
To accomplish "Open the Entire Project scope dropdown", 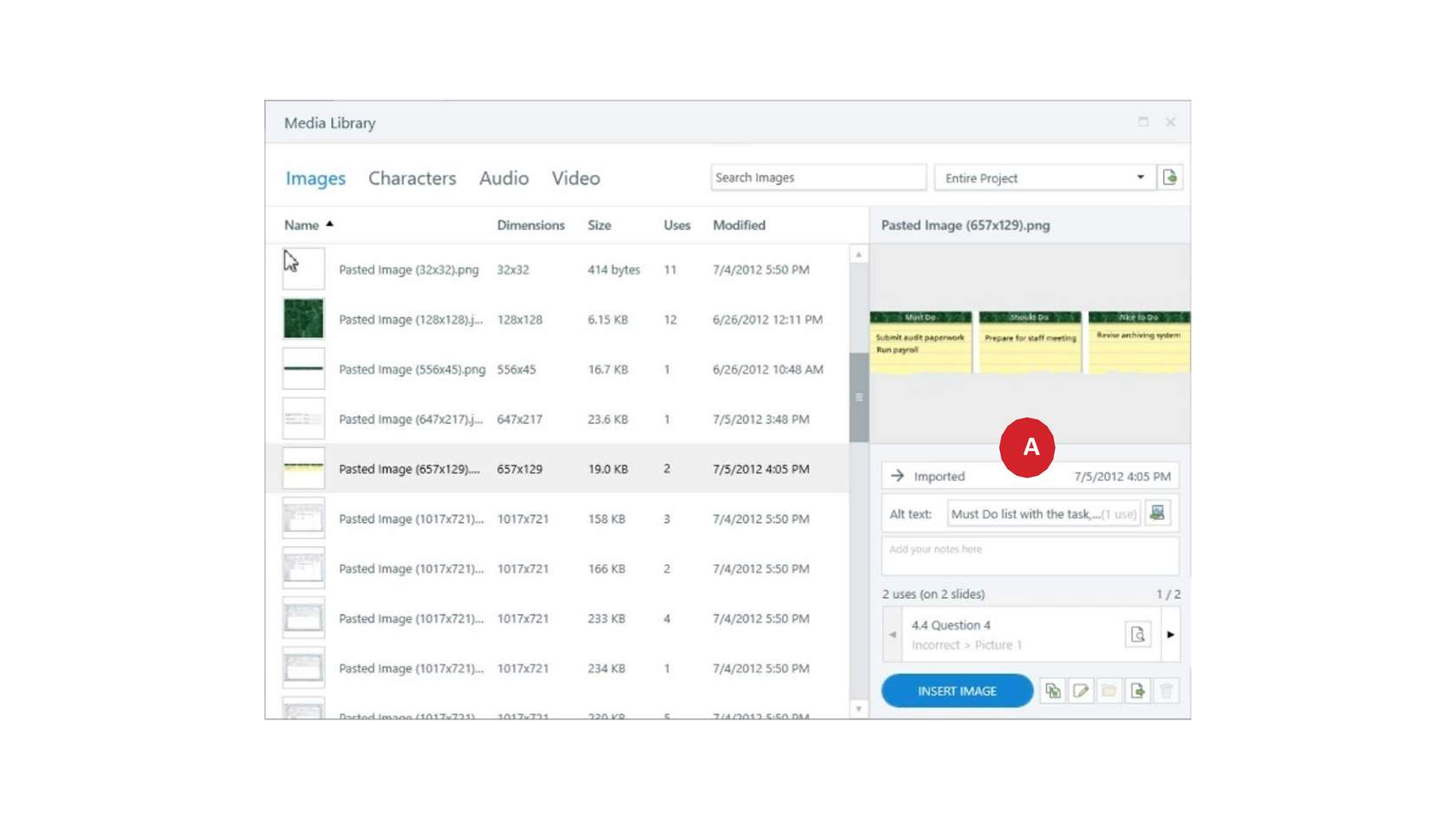I will click(x=1045, y=178).
